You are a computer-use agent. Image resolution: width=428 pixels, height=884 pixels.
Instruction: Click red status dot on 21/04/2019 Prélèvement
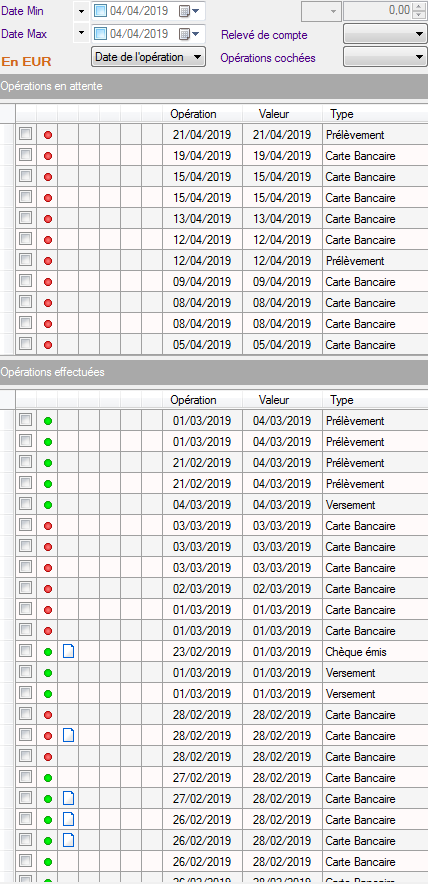tap(48, 135)
